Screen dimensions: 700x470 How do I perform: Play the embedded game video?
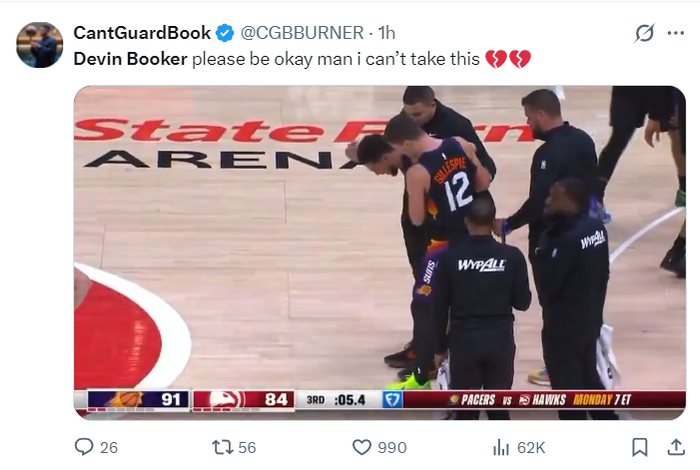click(x=380, y=253)
